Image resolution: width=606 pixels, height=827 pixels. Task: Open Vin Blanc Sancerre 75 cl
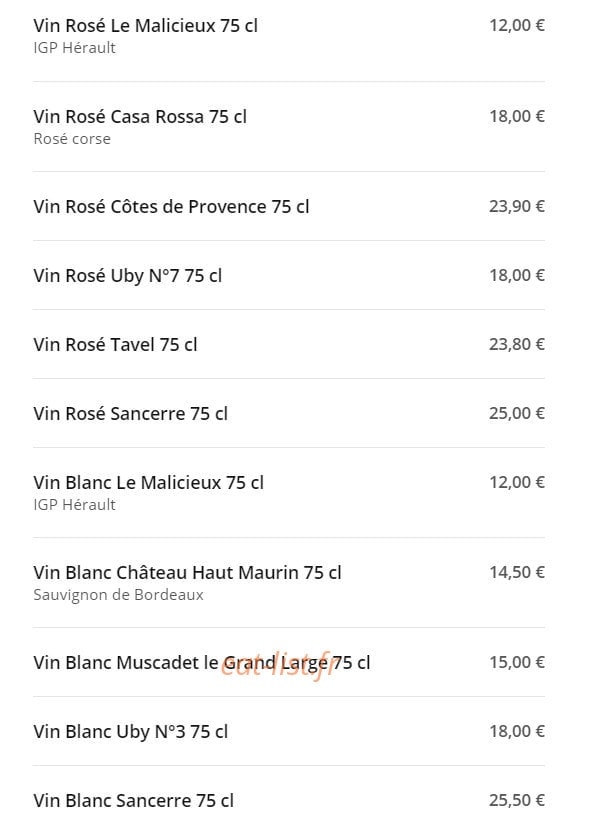click(x=133, y=801)
